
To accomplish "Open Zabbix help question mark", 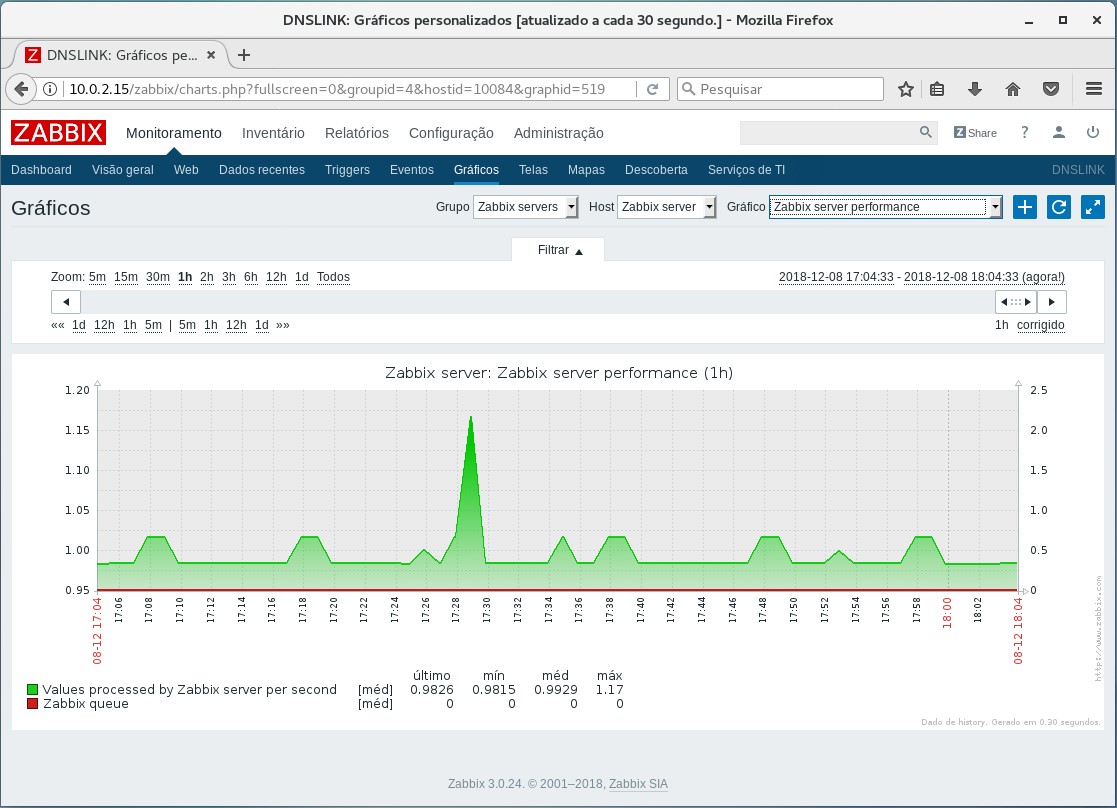I will [x=1024, y=133].
